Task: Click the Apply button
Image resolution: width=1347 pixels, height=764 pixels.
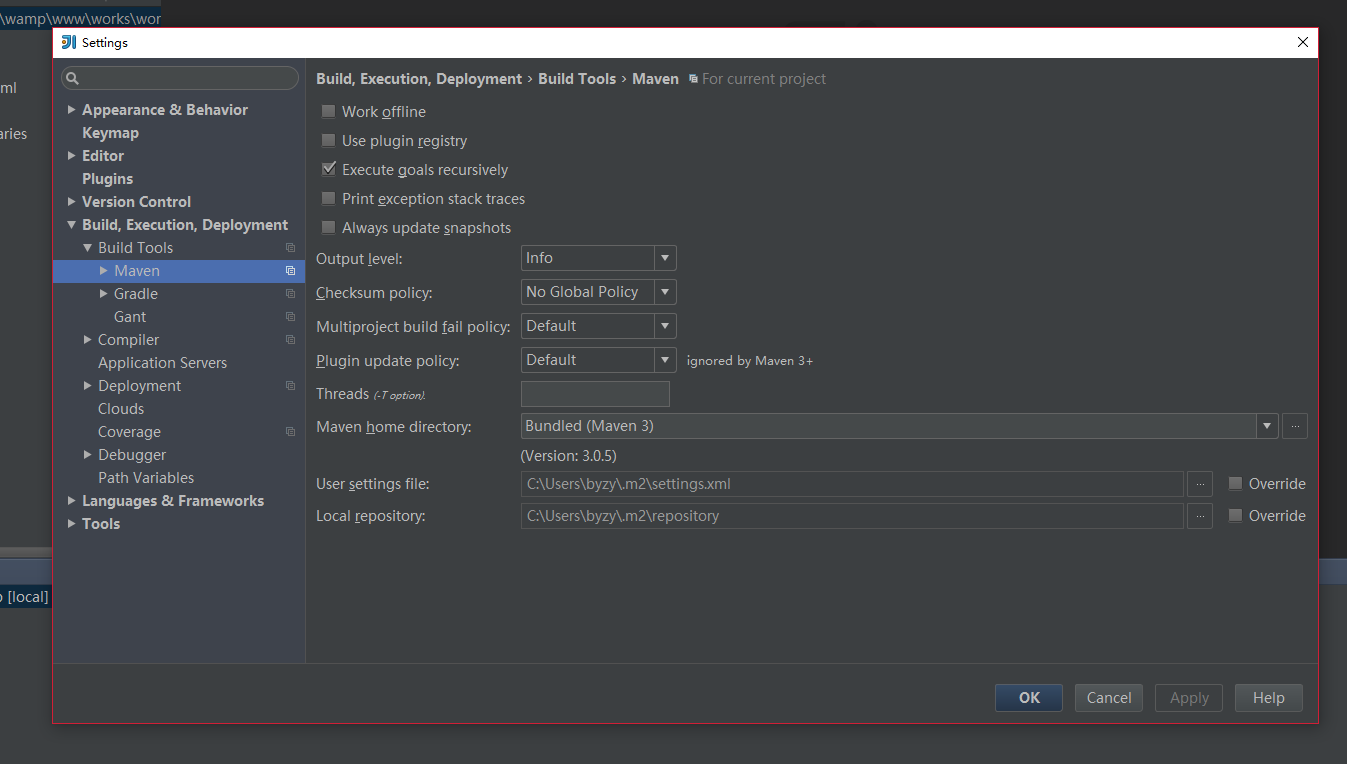Action: tap(1189, 698)
